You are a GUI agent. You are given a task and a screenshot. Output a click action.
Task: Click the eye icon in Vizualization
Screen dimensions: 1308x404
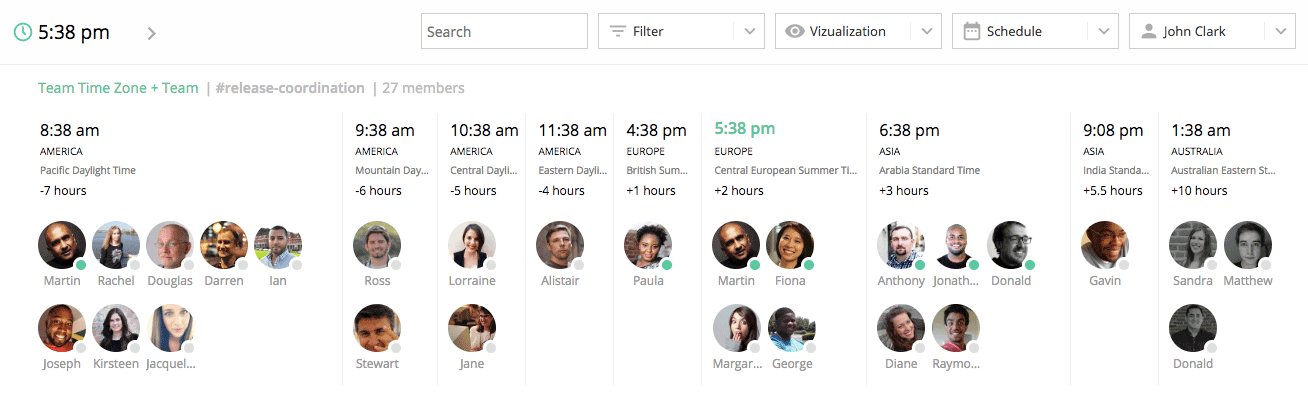(795, 31)
